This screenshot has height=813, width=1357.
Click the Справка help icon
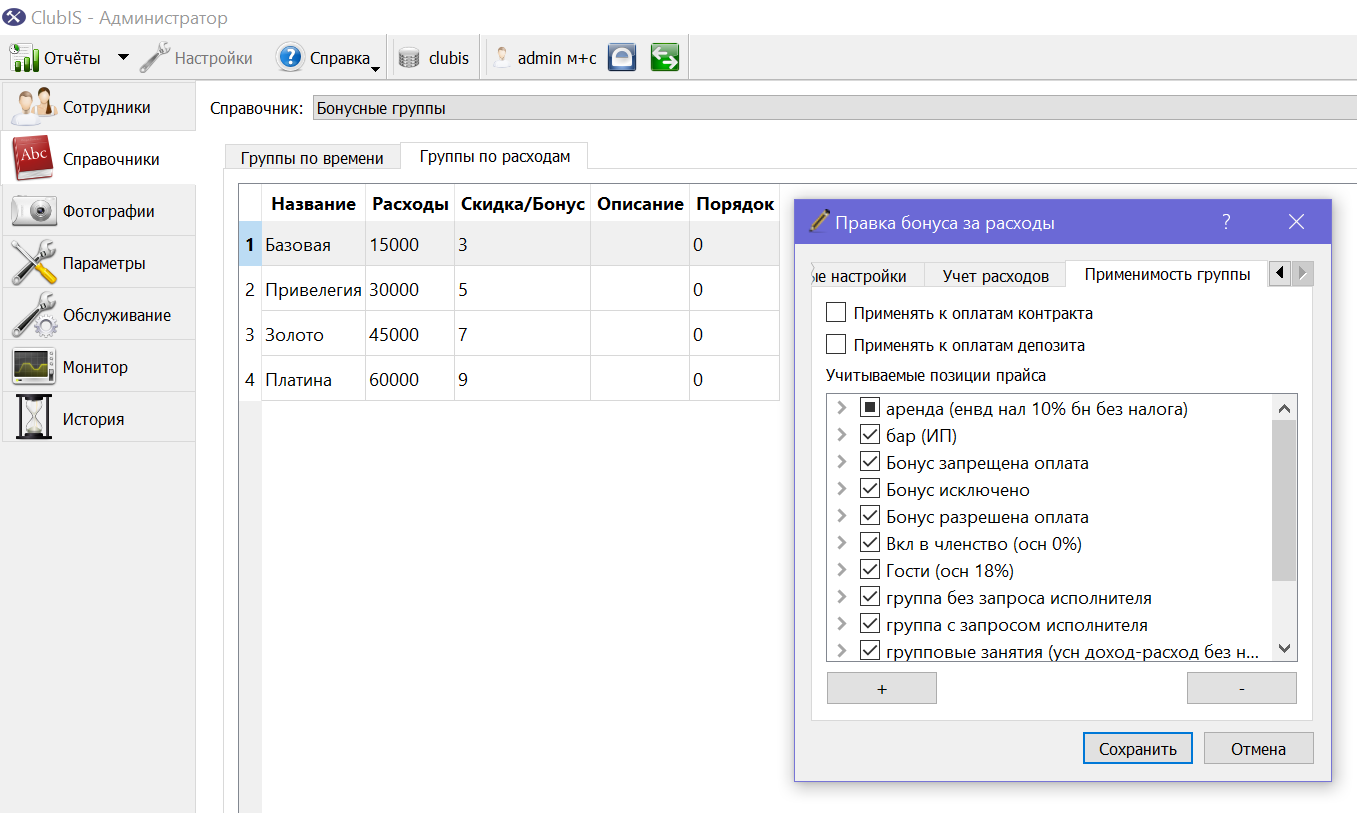(x=289, y=58)
